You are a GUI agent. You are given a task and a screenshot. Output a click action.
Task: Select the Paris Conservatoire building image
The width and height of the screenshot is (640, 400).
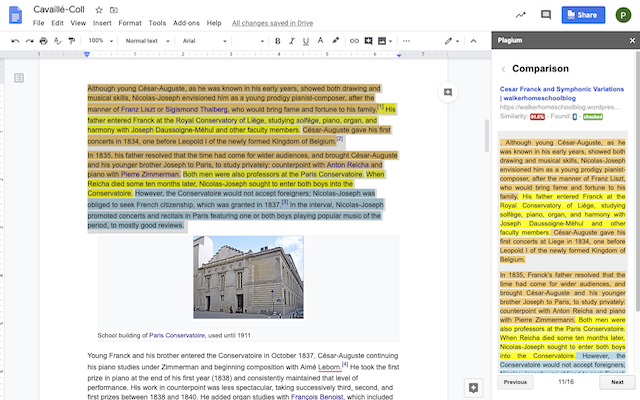point(248,277)
